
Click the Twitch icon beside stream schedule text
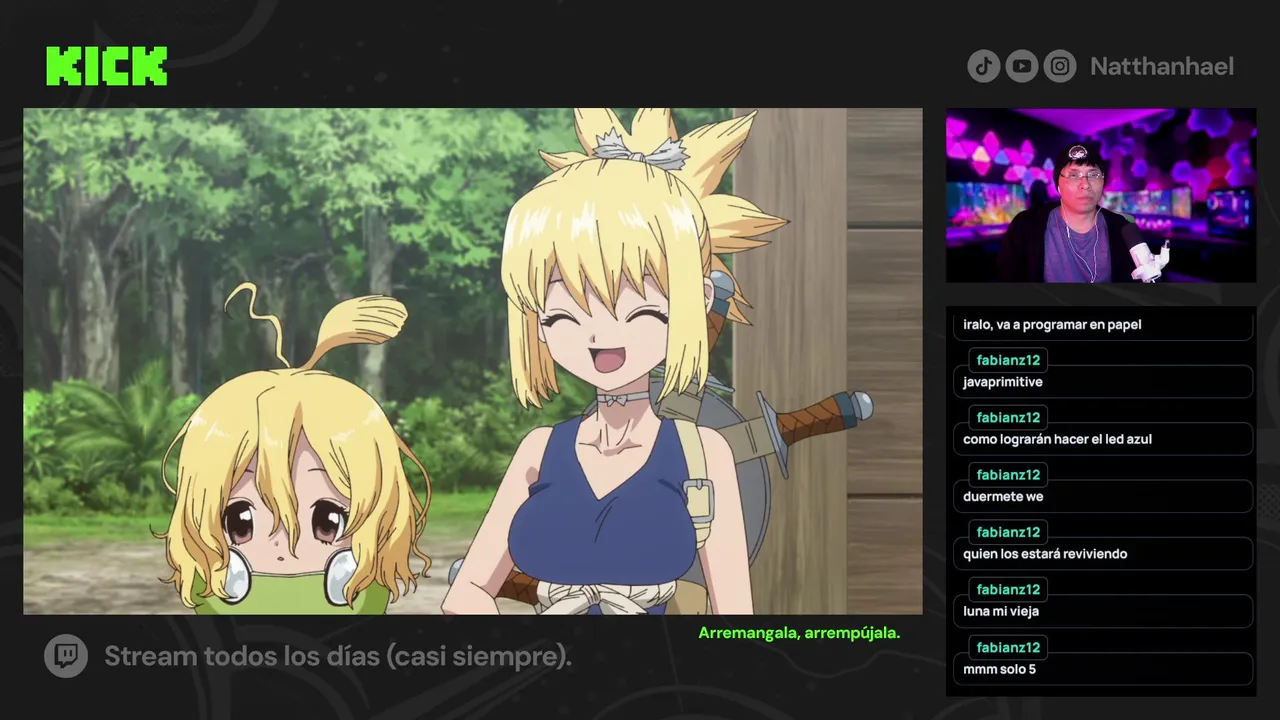[x=66, y=656]
